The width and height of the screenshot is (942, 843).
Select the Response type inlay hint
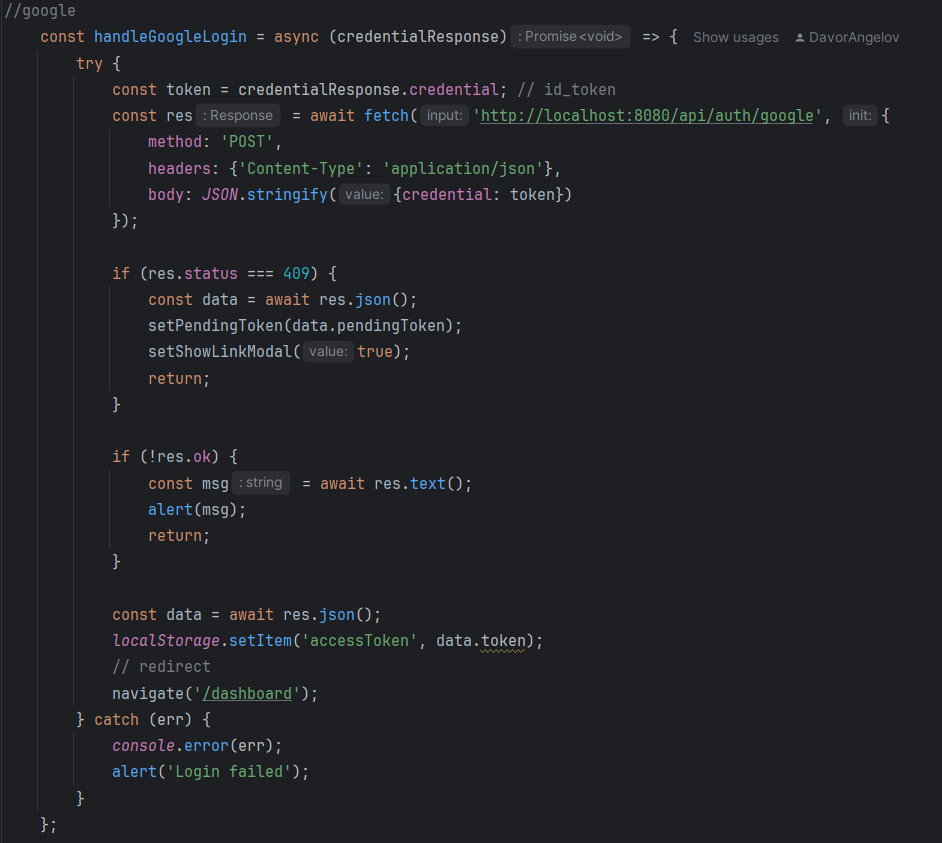[x=239, y=115]
